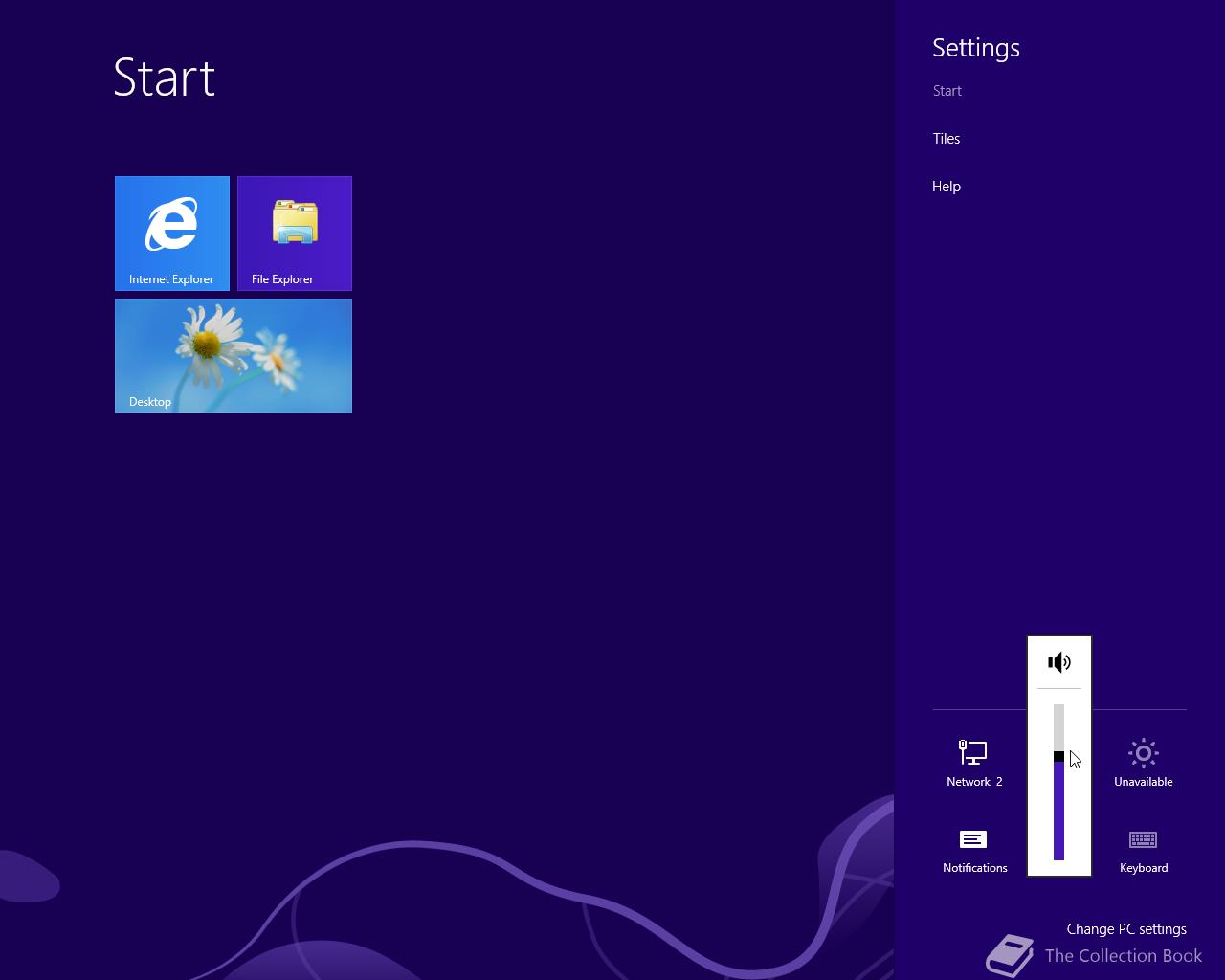Viewport: 1225px width, 980px height.
Task: Click Change PC settings link
Action: click(1126, 929)
